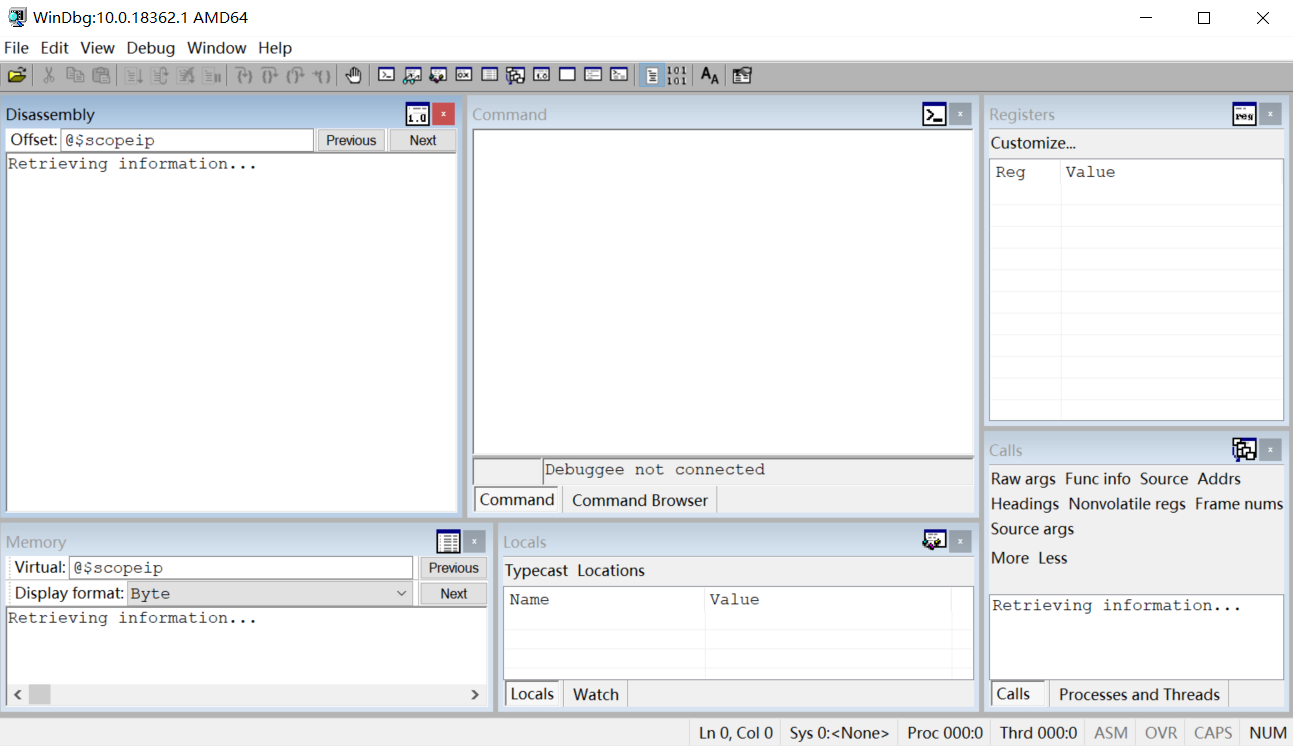Switch to Processes and Threads tab
Image resolution: width=1293 pixels, height=746 pixels.
pyautogui.click(x=1139, y=694)
